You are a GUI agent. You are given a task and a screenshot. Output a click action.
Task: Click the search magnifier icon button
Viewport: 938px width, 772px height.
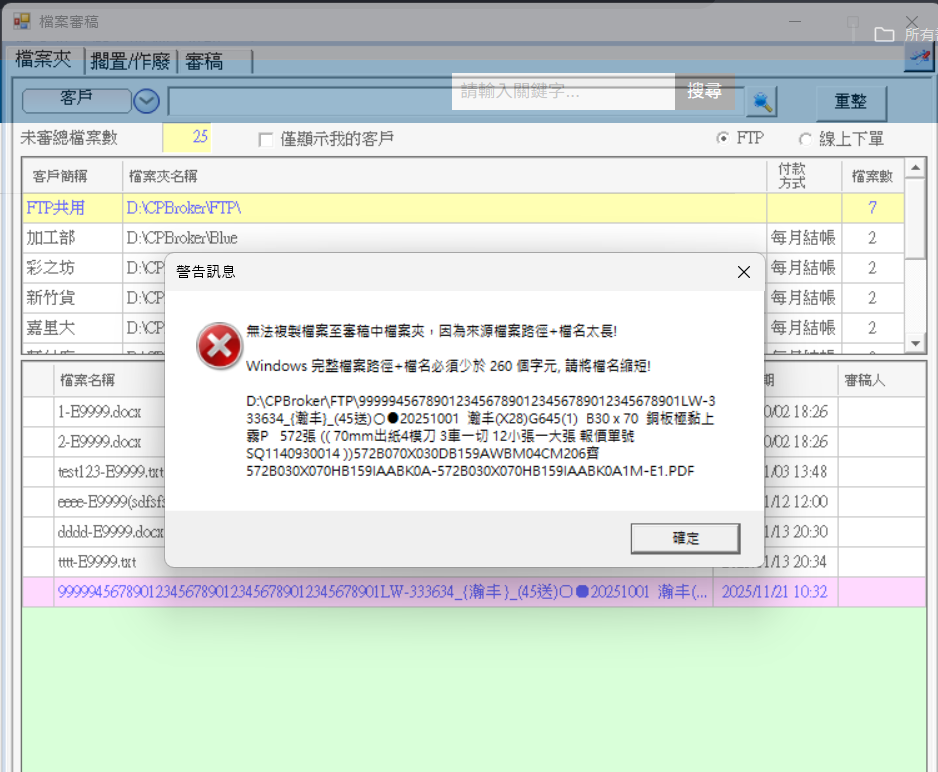(762, 101)
